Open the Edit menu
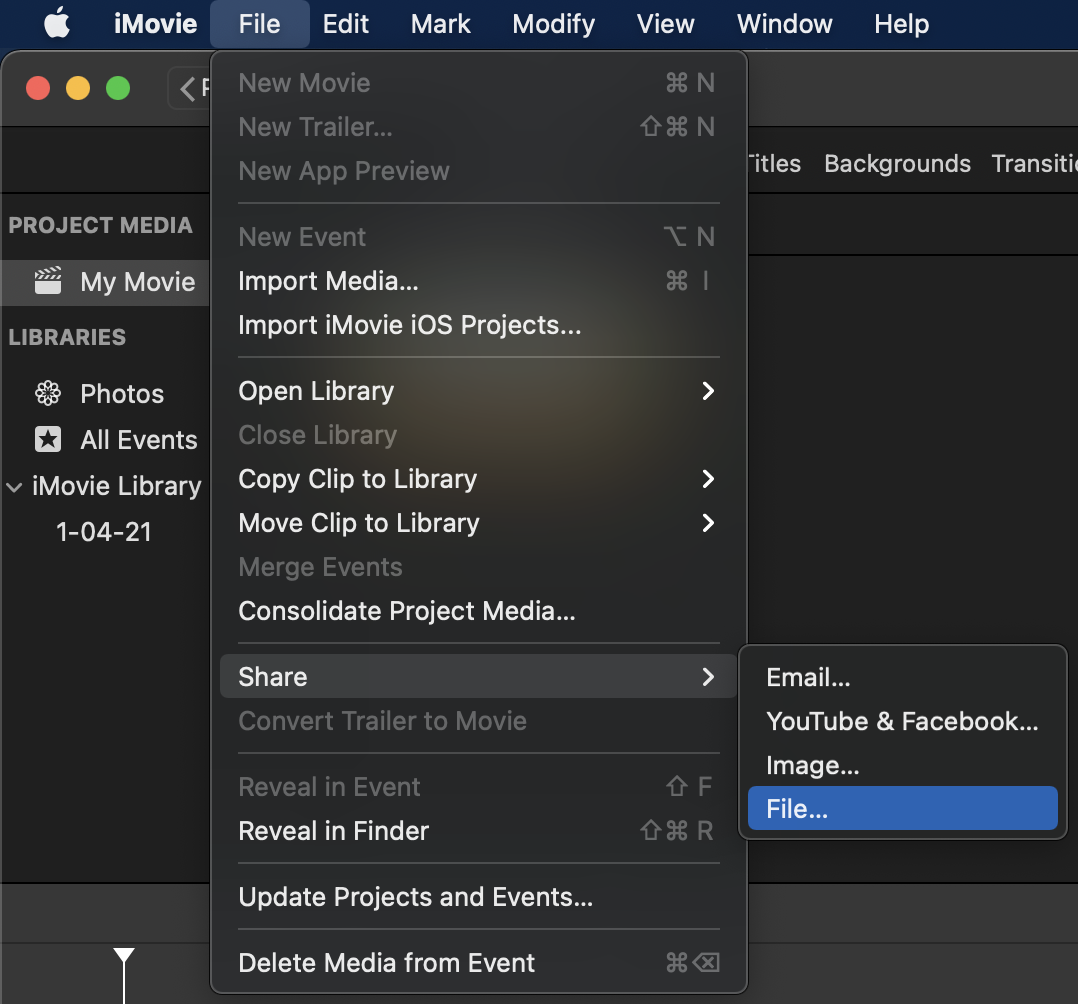 click(x=346, y=24)
